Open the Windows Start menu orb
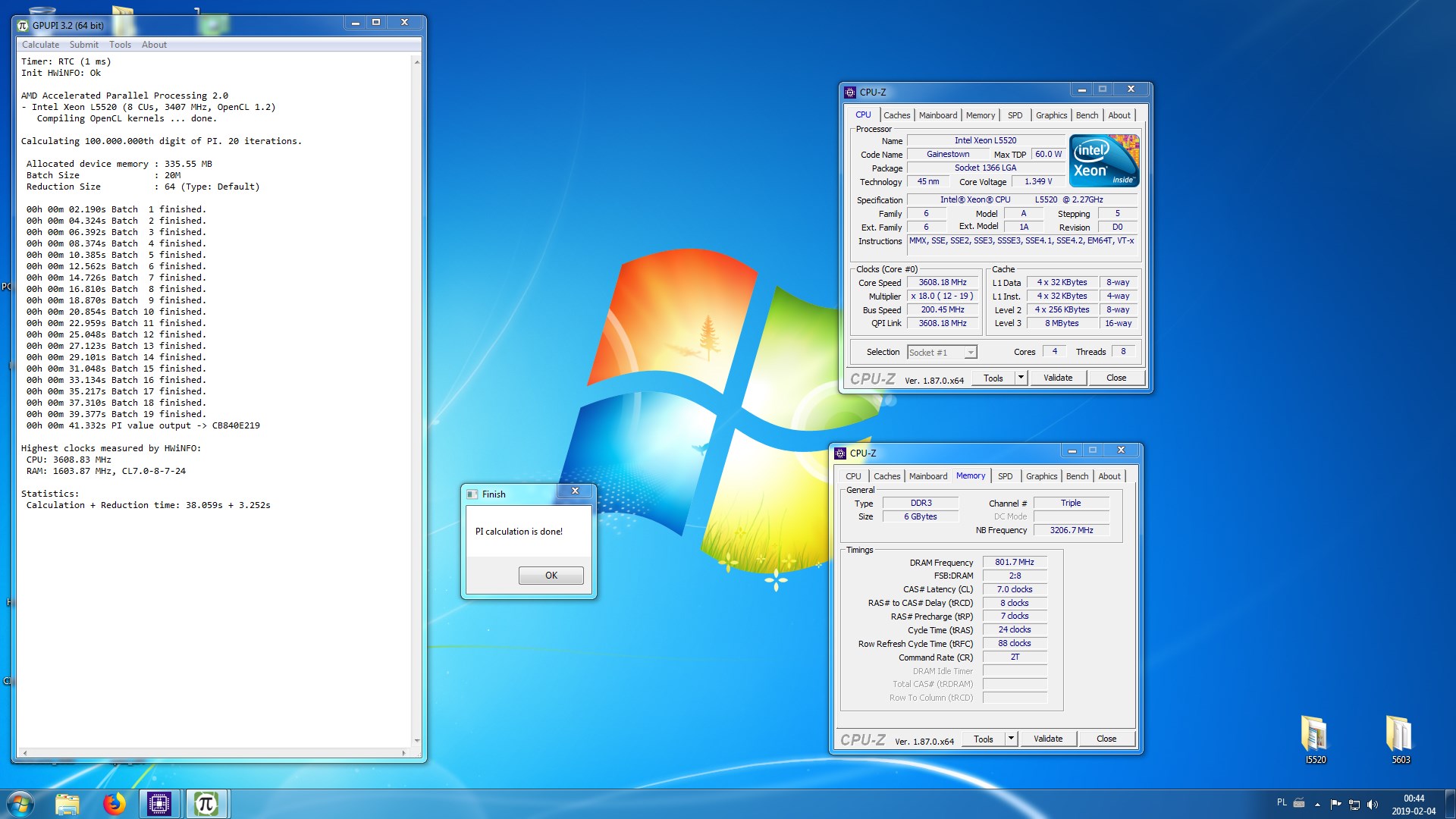This screenshot has height=819, width=1456. click(20, 804)
